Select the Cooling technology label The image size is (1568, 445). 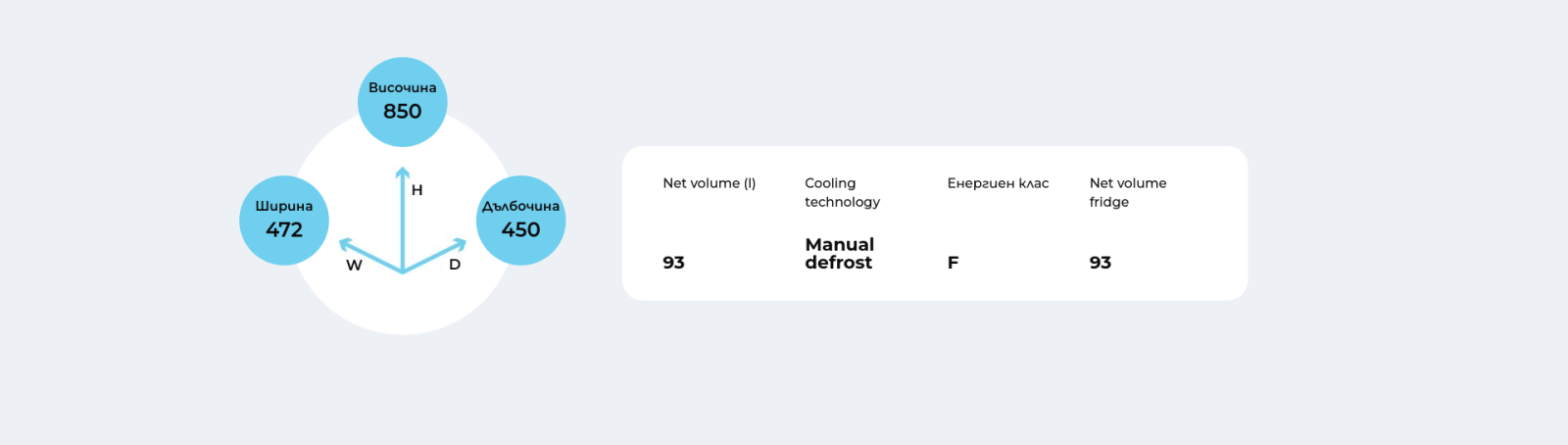pyautogui.click(x=843, y=192)
